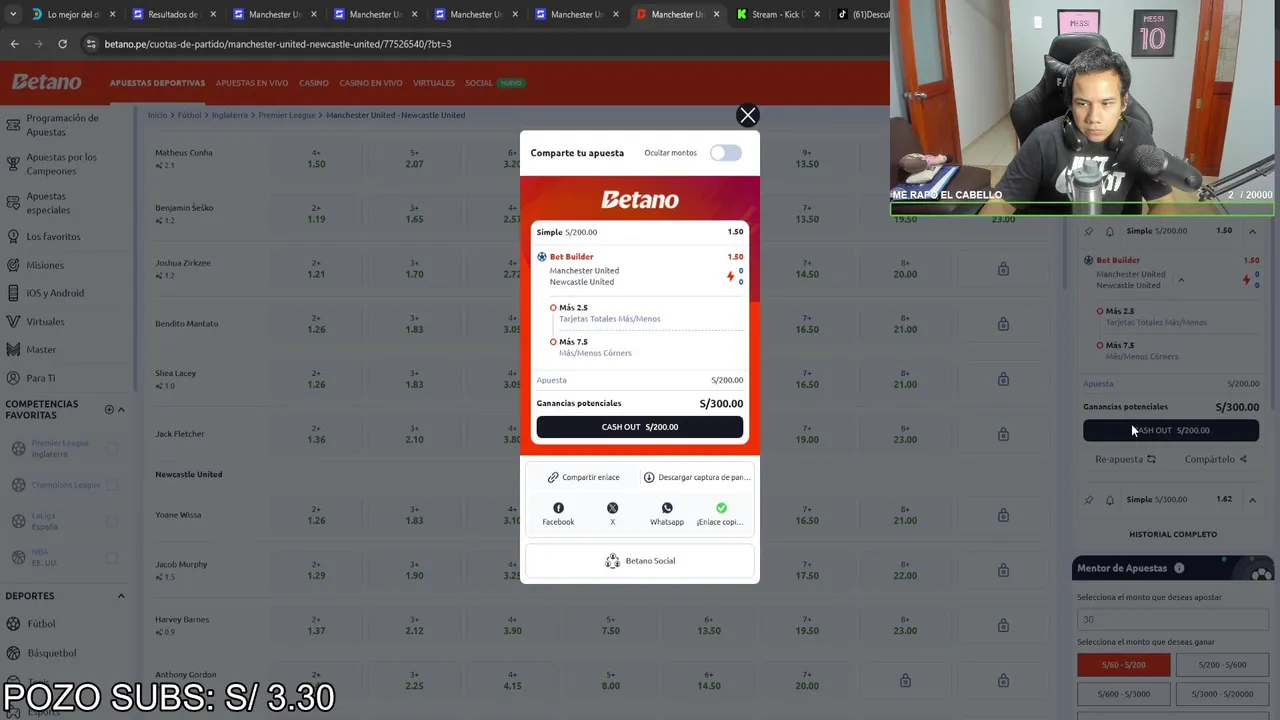Toggle Premier League Inglaterra checkbox

(112, 449)
